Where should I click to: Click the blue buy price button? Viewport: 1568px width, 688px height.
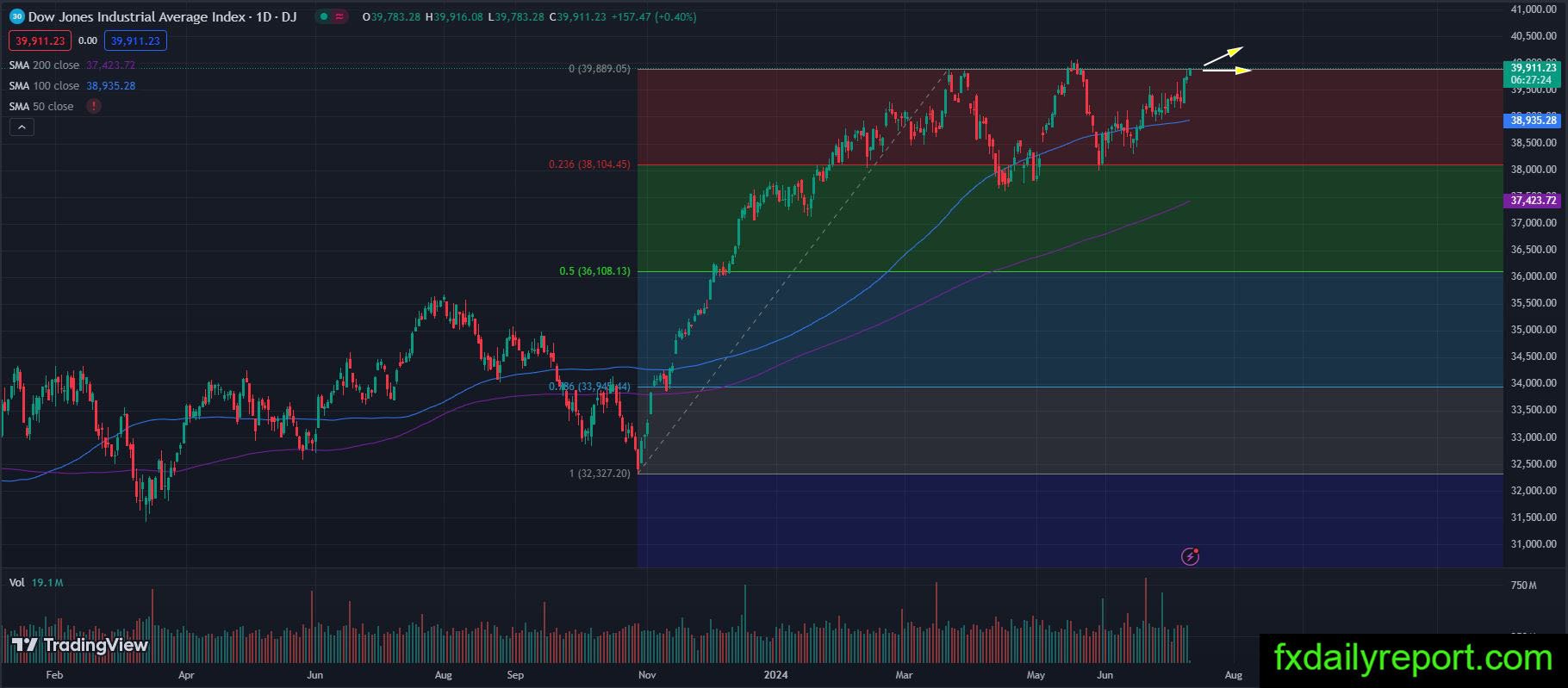pos(135,40)
